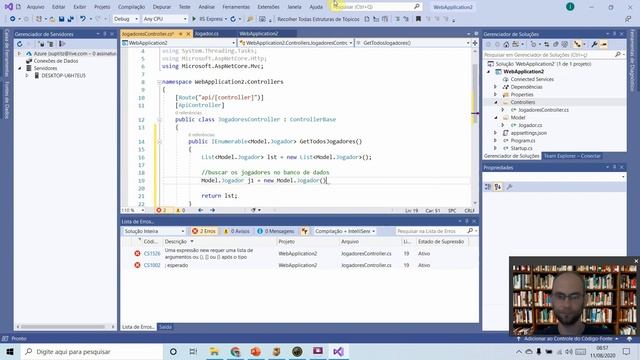Click the Pesquisar em Gerenciador de Soluções search field

click(554, 54)
